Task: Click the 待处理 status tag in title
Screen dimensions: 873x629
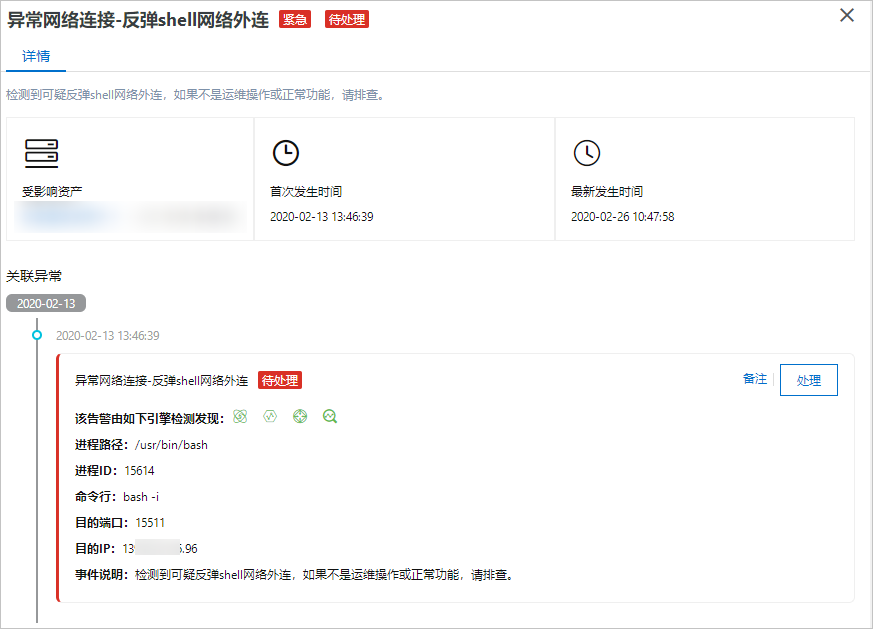Action: coord(347,19)
